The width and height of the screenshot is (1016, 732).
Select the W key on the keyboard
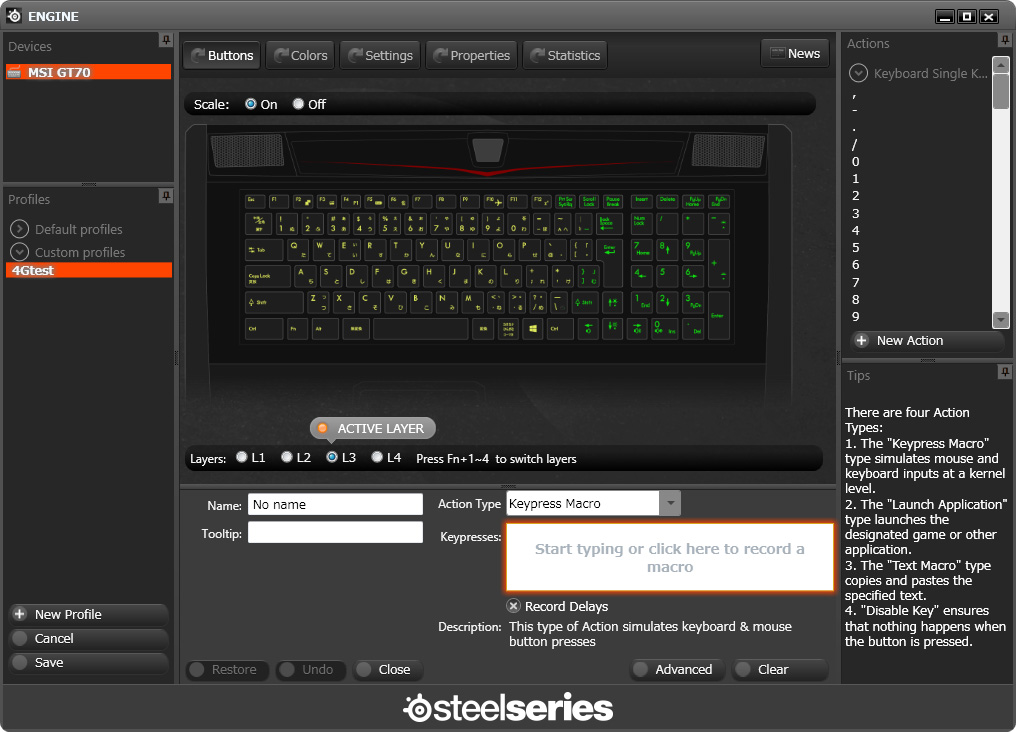323,249
